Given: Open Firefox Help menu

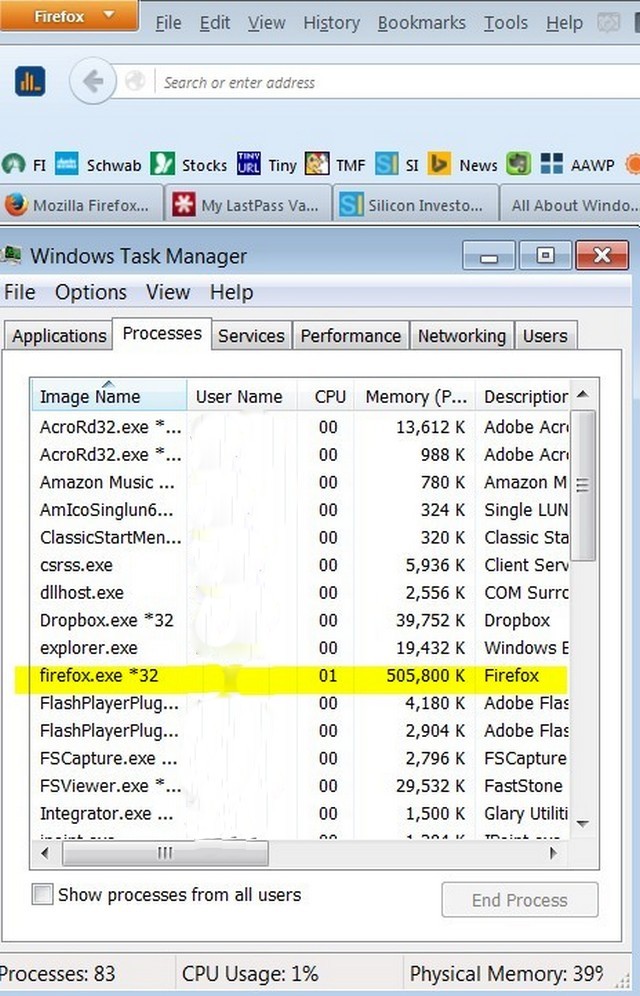Looking at the screenshot, I should point(564,23).
